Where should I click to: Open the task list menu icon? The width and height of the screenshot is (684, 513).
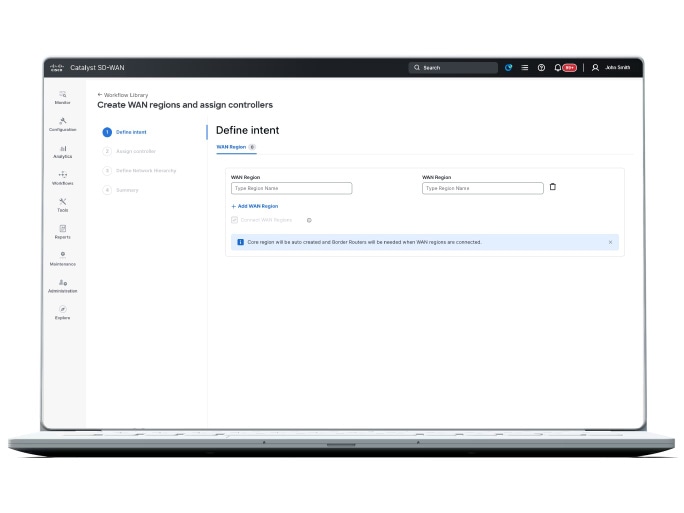point(525,68)
